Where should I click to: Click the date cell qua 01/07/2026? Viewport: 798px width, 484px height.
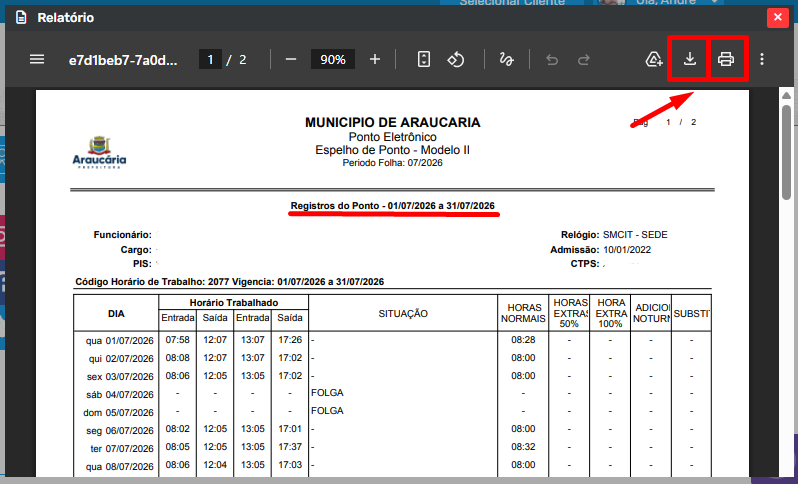120,340
